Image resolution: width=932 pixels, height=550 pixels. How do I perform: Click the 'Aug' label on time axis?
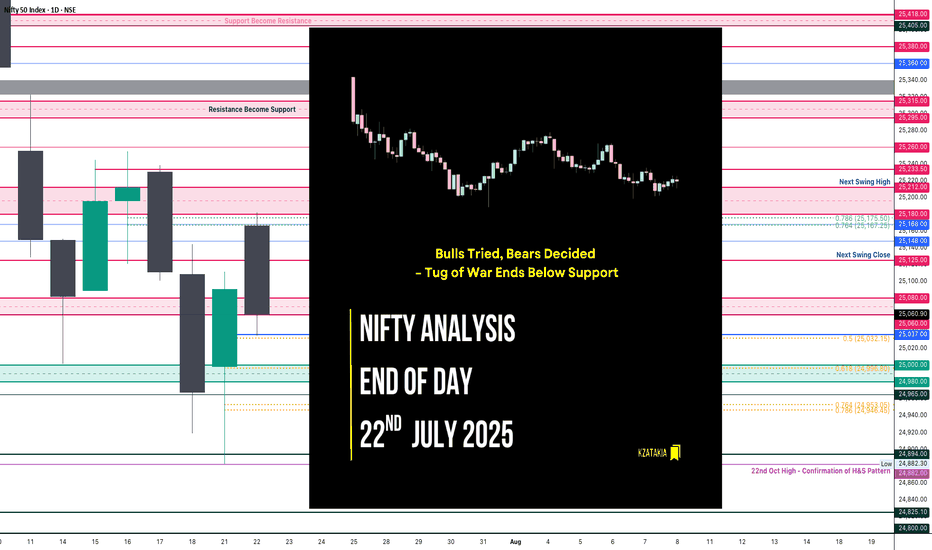click(515, 542)
